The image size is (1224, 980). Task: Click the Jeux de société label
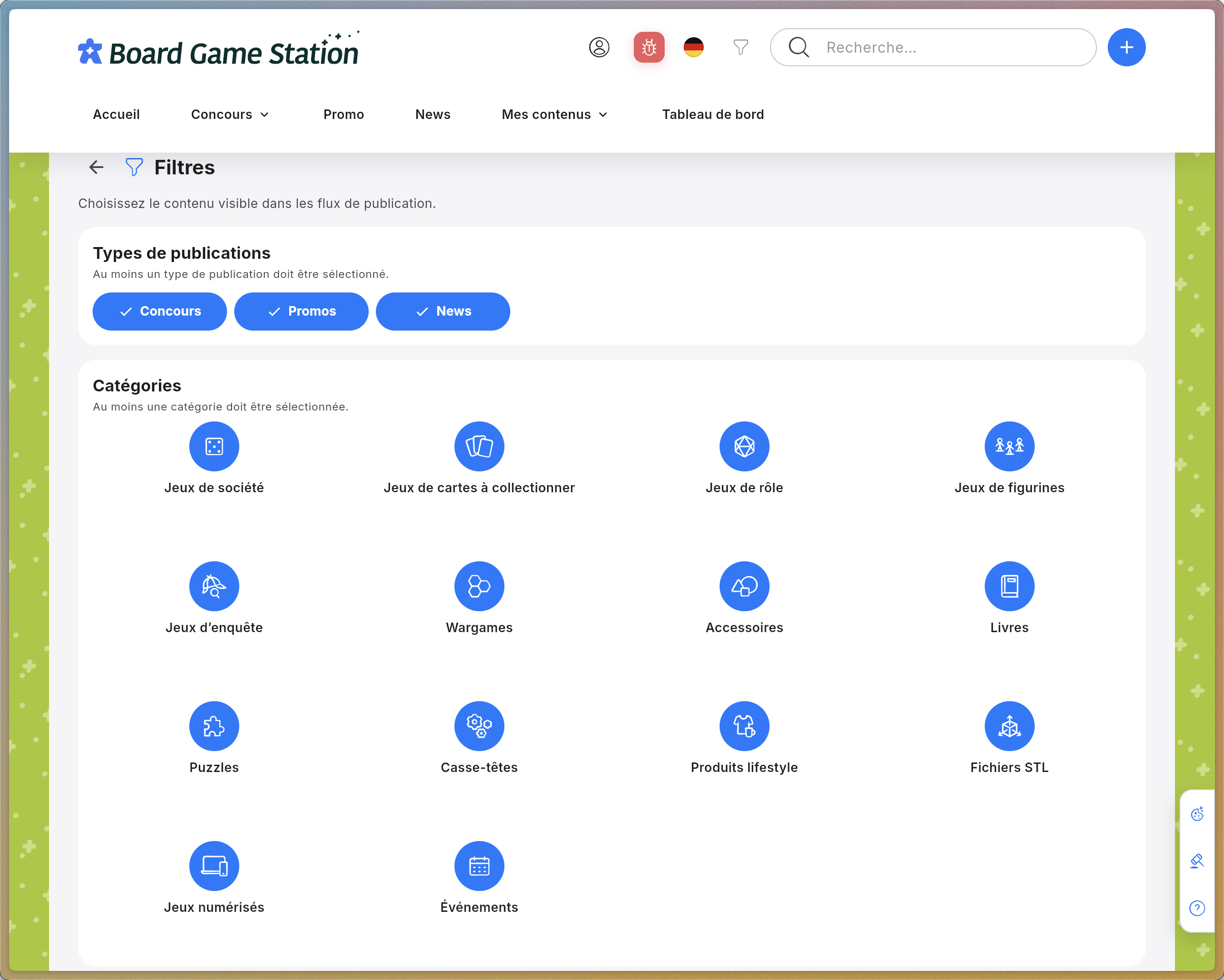tap(214, 488)
